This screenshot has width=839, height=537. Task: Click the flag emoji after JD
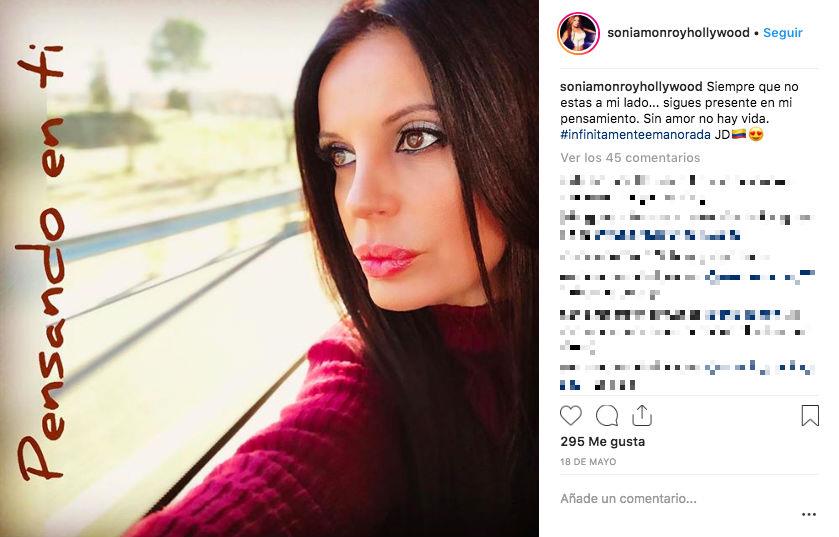coord(738,135)
